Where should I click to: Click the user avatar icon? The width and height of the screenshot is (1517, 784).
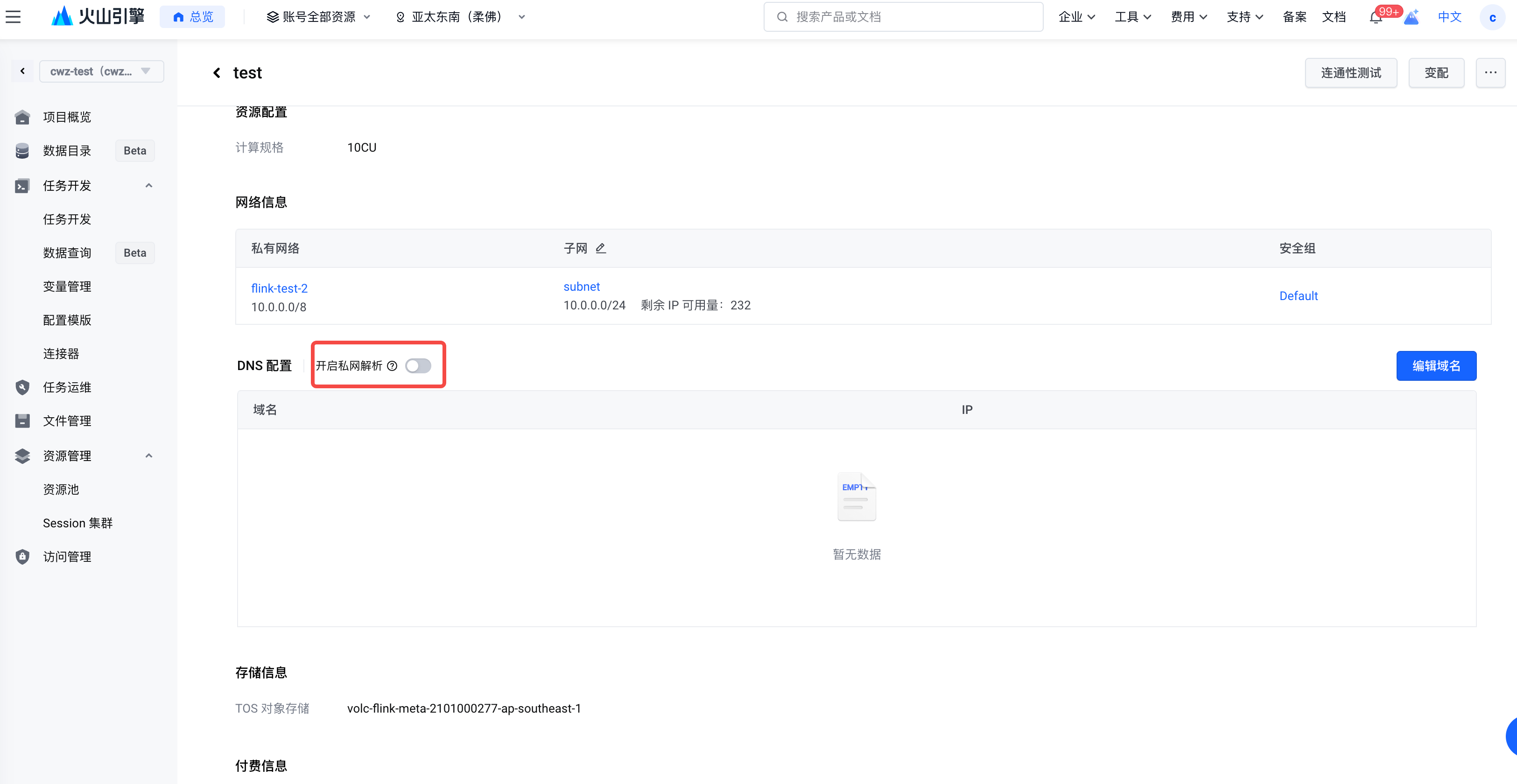pos(1492,17)
